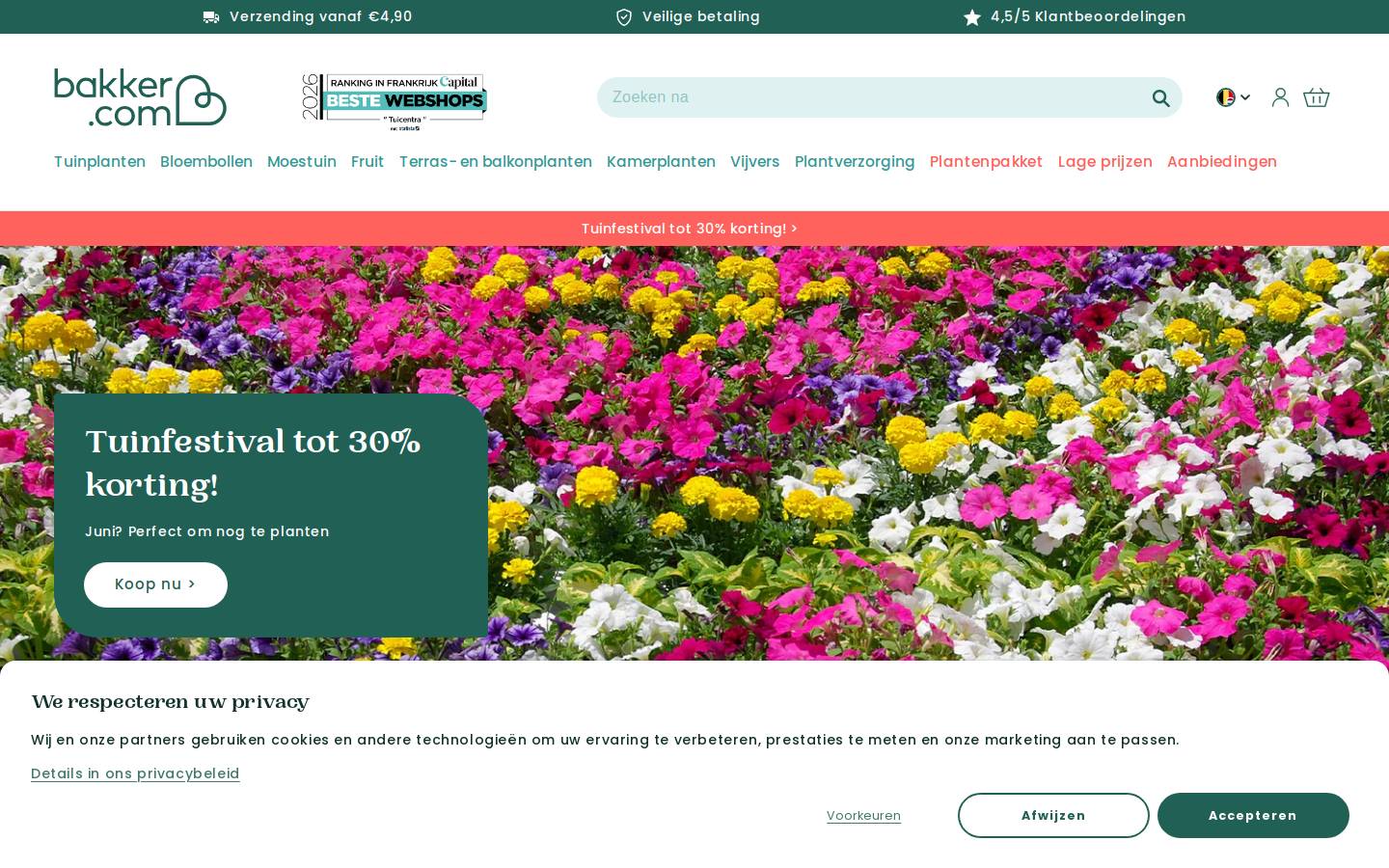Open cookie 'Voorkeuren' link
This screenshot has width=1389, height=868.
pyautogui.click(x=863, y=816)
